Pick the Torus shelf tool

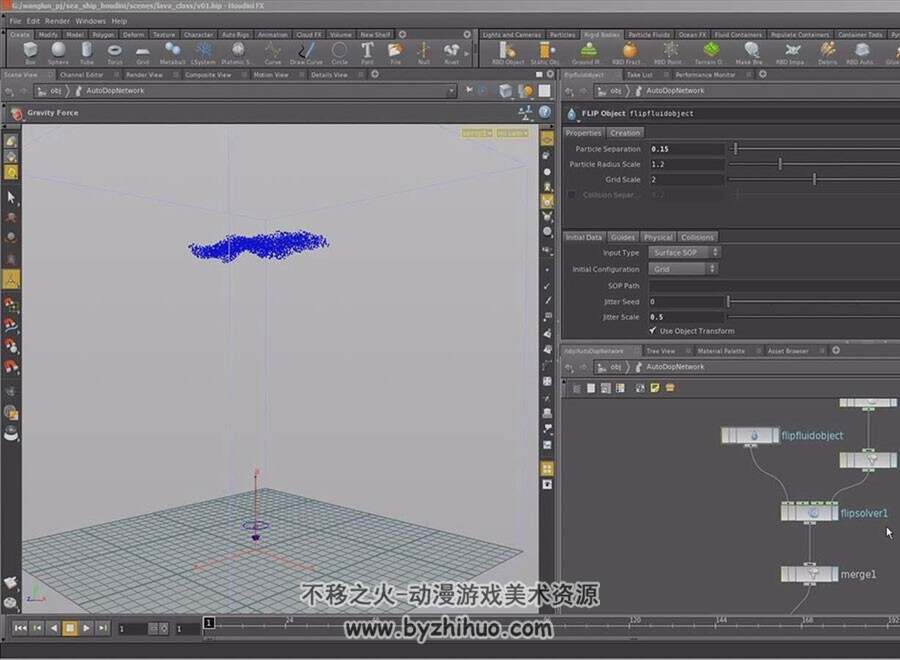click(x=115, y=53)
